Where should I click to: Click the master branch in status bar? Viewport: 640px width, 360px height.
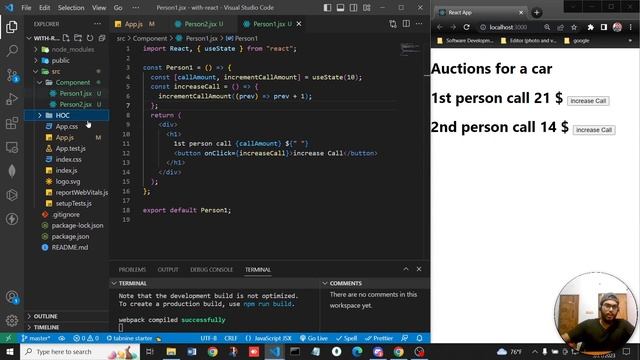click(36, 338)
